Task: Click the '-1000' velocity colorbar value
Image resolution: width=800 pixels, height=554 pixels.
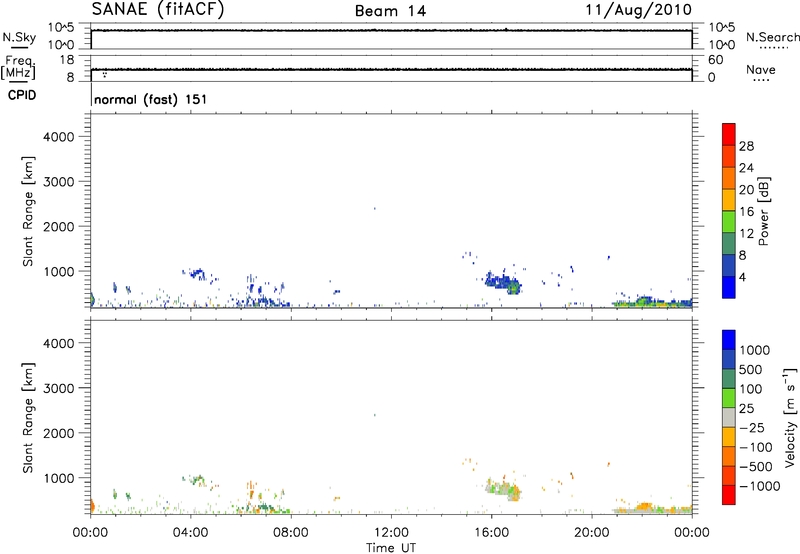Action: [x=759, y=486]
